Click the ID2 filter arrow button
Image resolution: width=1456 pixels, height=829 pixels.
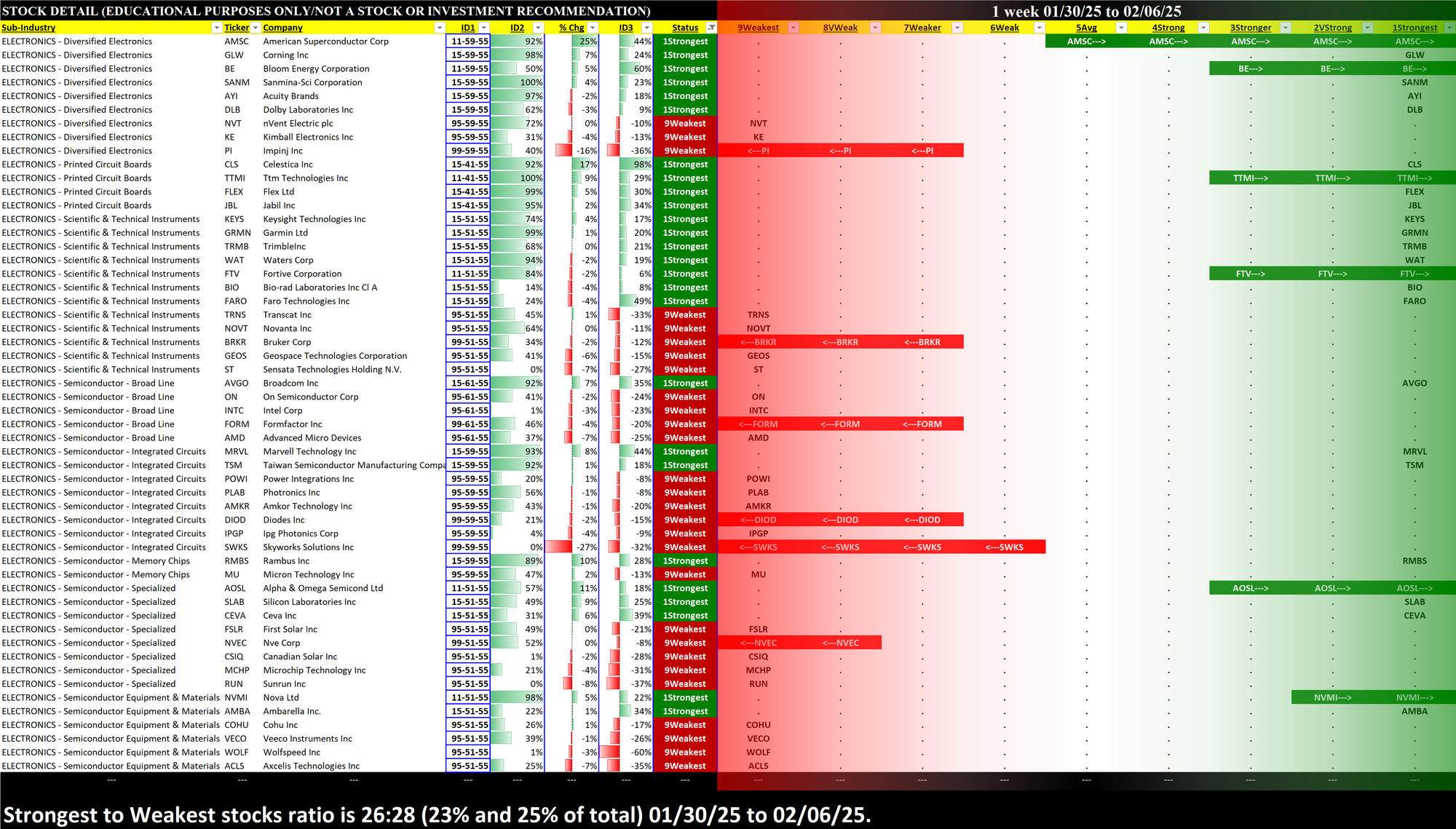pos(538,28)
